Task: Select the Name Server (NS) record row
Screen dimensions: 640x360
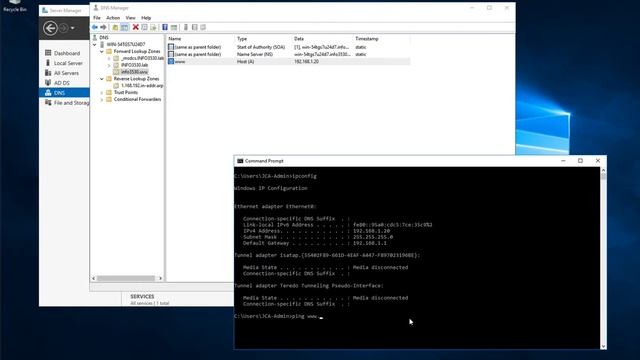Action: tap(288, 54)
